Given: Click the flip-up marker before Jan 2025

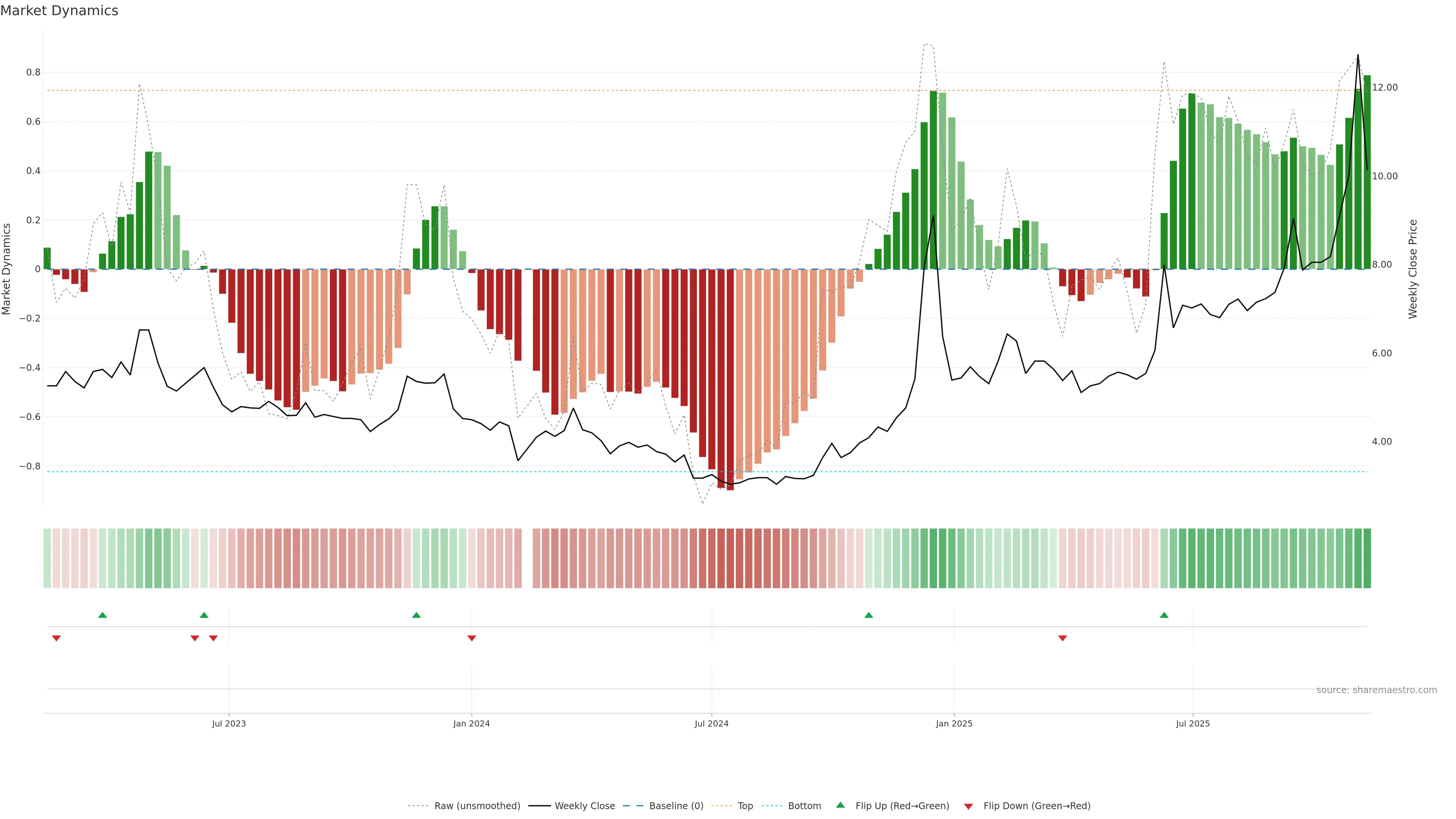Looking at the screenshot, I should [x=869, y=615].
